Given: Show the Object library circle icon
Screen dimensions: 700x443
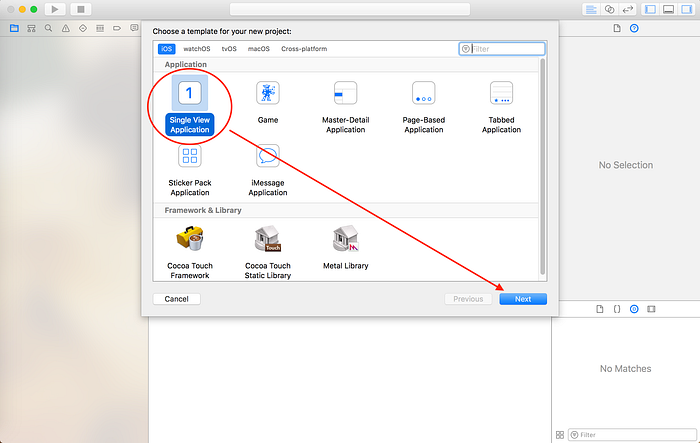Looking at the screenshot, I should click(x=634, y=309).
